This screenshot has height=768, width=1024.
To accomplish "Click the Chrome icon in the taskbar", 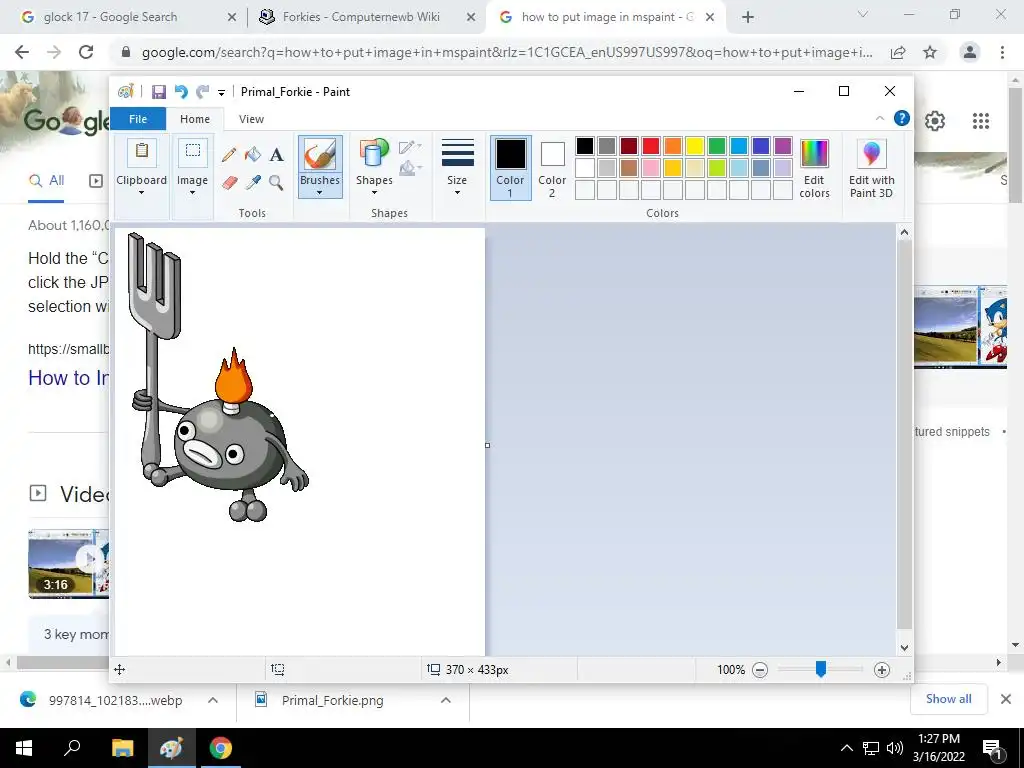I will tap(221, 748).
